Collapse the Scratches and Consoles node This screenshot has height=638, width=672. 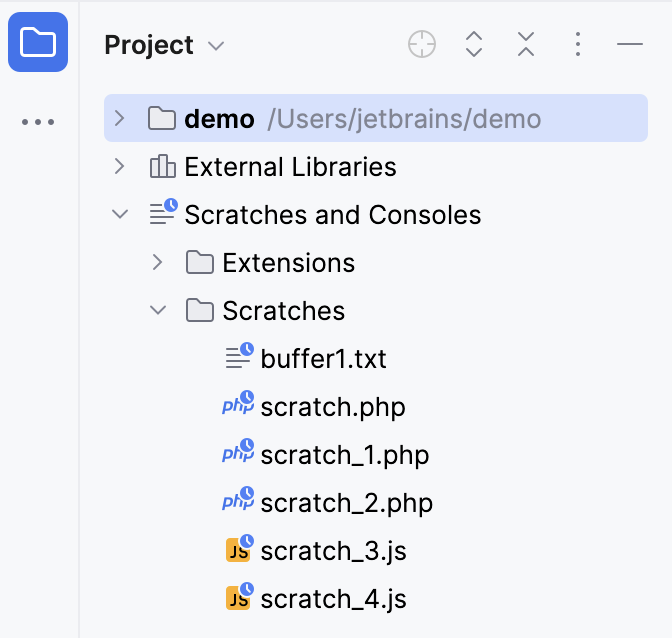coord(120,214)
